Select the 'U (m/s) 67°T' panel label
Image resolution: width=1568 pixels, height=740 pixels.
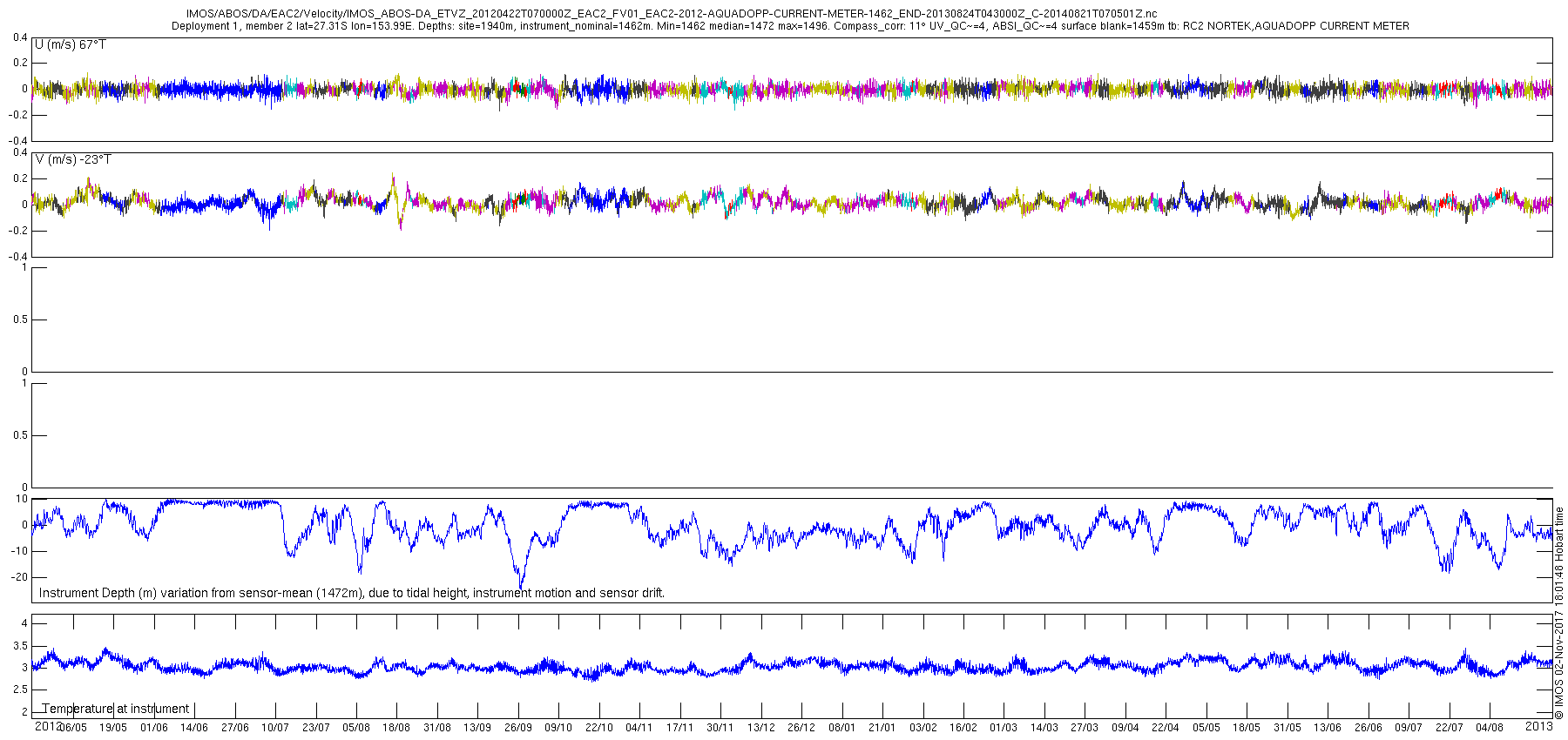[x=71, y=44]
